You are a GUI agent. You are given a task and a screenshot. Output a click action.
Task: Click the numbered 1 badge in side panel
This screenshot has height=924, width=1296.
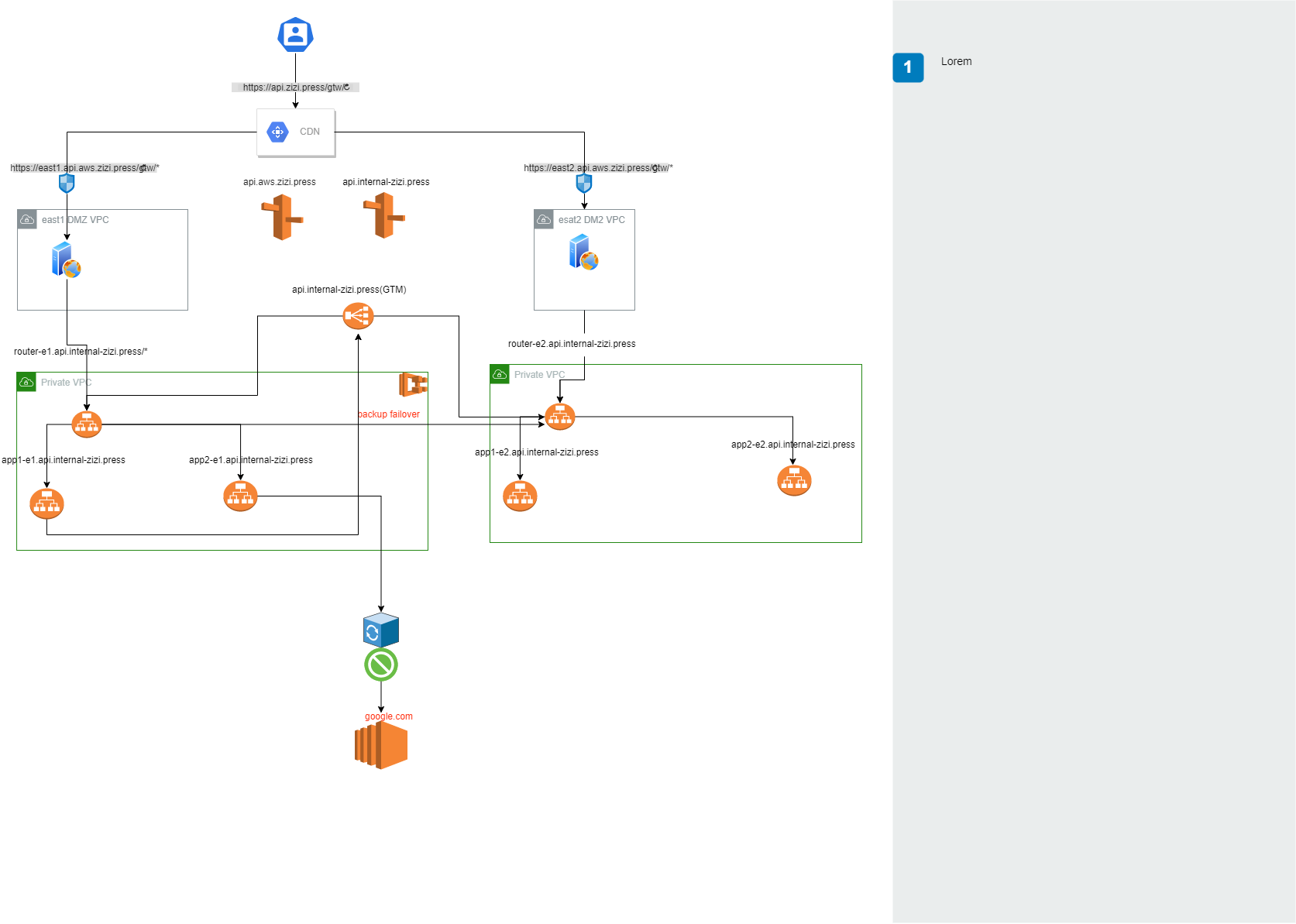[908, 67]
